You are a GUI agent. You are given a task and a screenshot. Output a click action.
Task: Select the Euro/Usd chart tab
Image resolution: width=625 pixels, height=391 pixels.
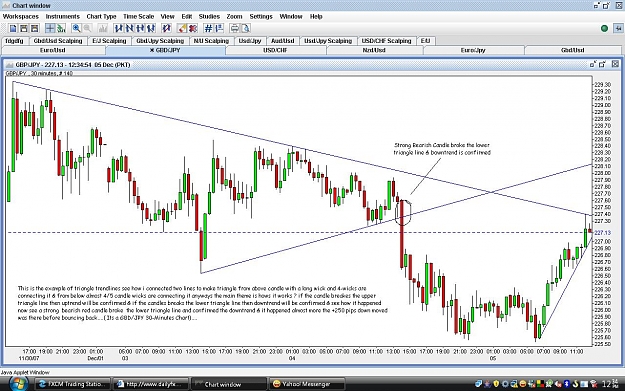pos(53,50)
